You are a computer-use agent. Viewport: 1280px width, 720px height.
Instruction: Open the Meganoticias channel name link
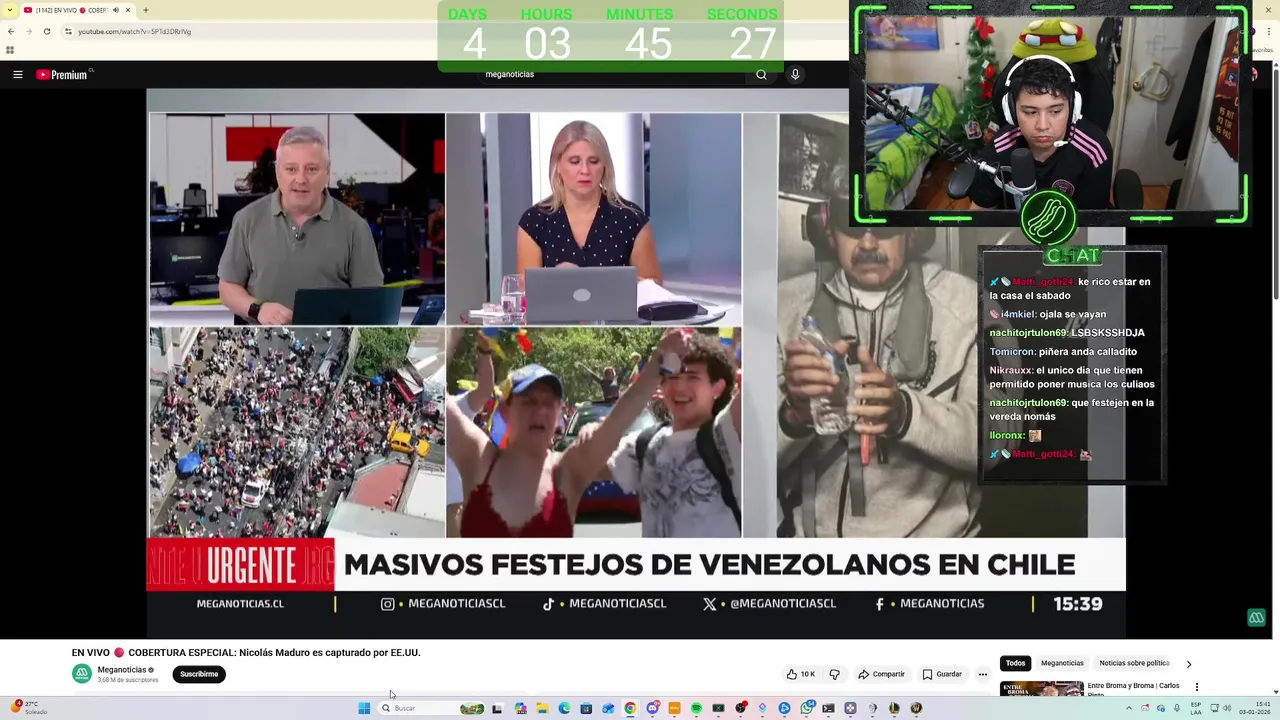click(x=122, y=669)
